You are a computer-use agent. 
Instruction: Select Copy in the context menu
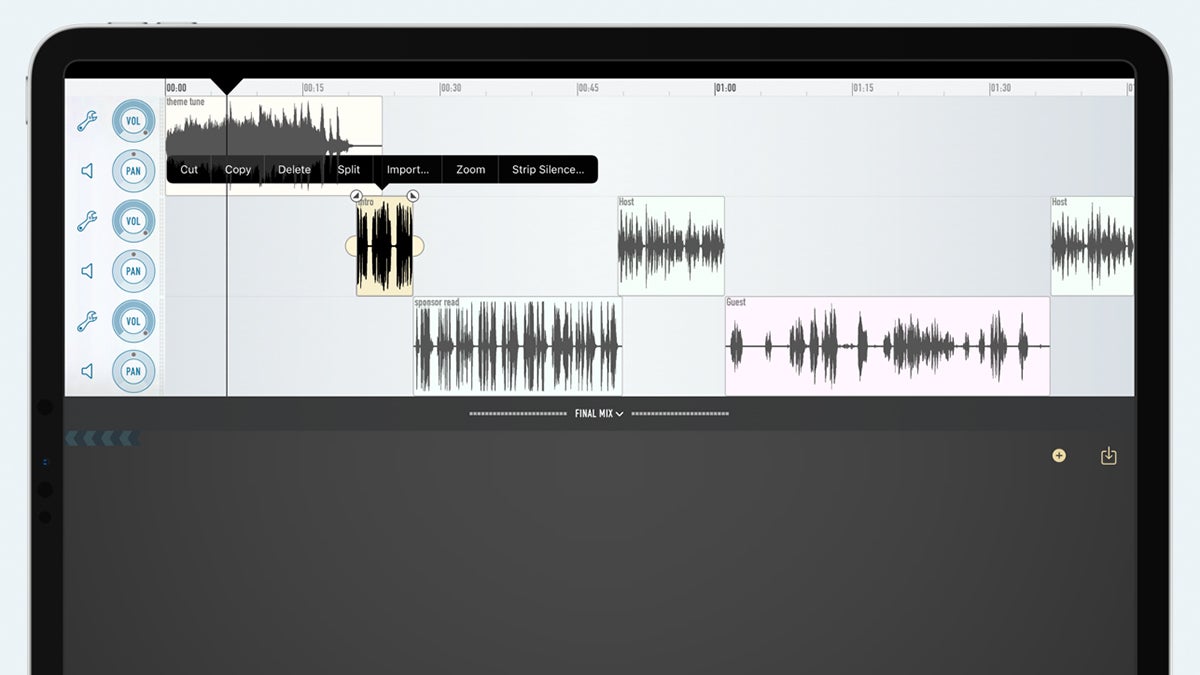tap(237, 169)
